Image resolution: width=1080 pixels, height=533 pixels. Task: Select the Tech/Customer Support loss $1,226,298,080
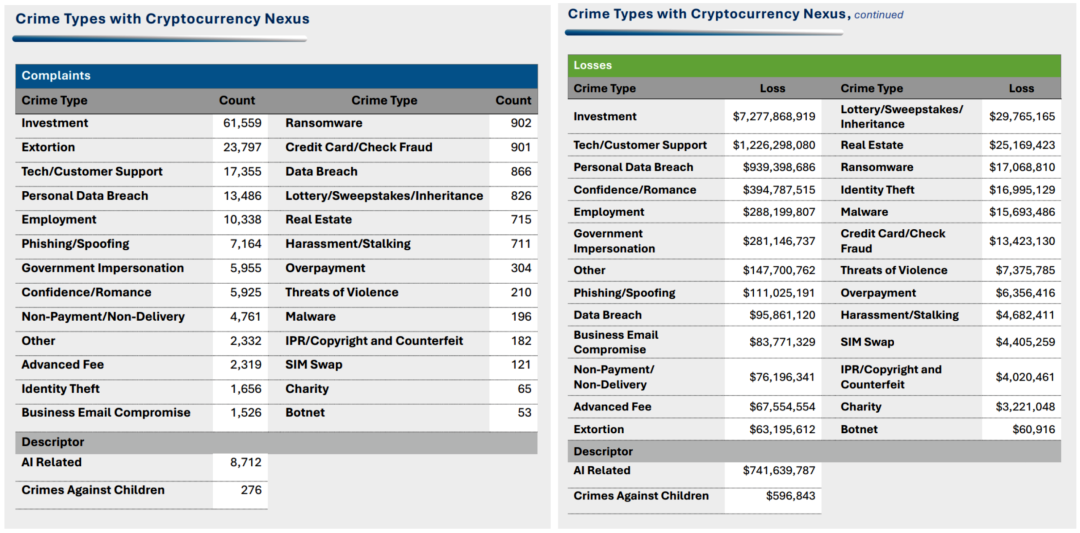click(x=773, y=146)
